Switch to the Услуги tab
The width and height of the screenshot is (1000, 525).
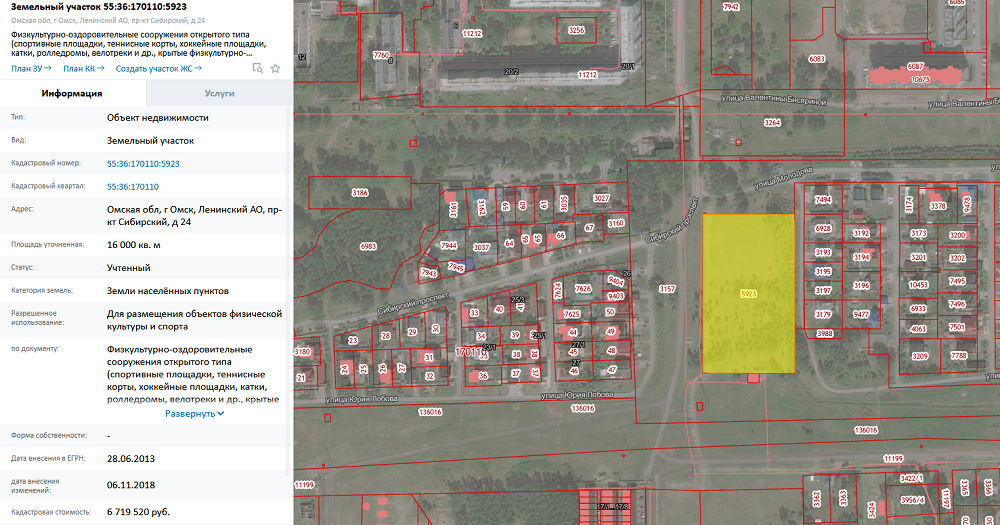[219, 93]
